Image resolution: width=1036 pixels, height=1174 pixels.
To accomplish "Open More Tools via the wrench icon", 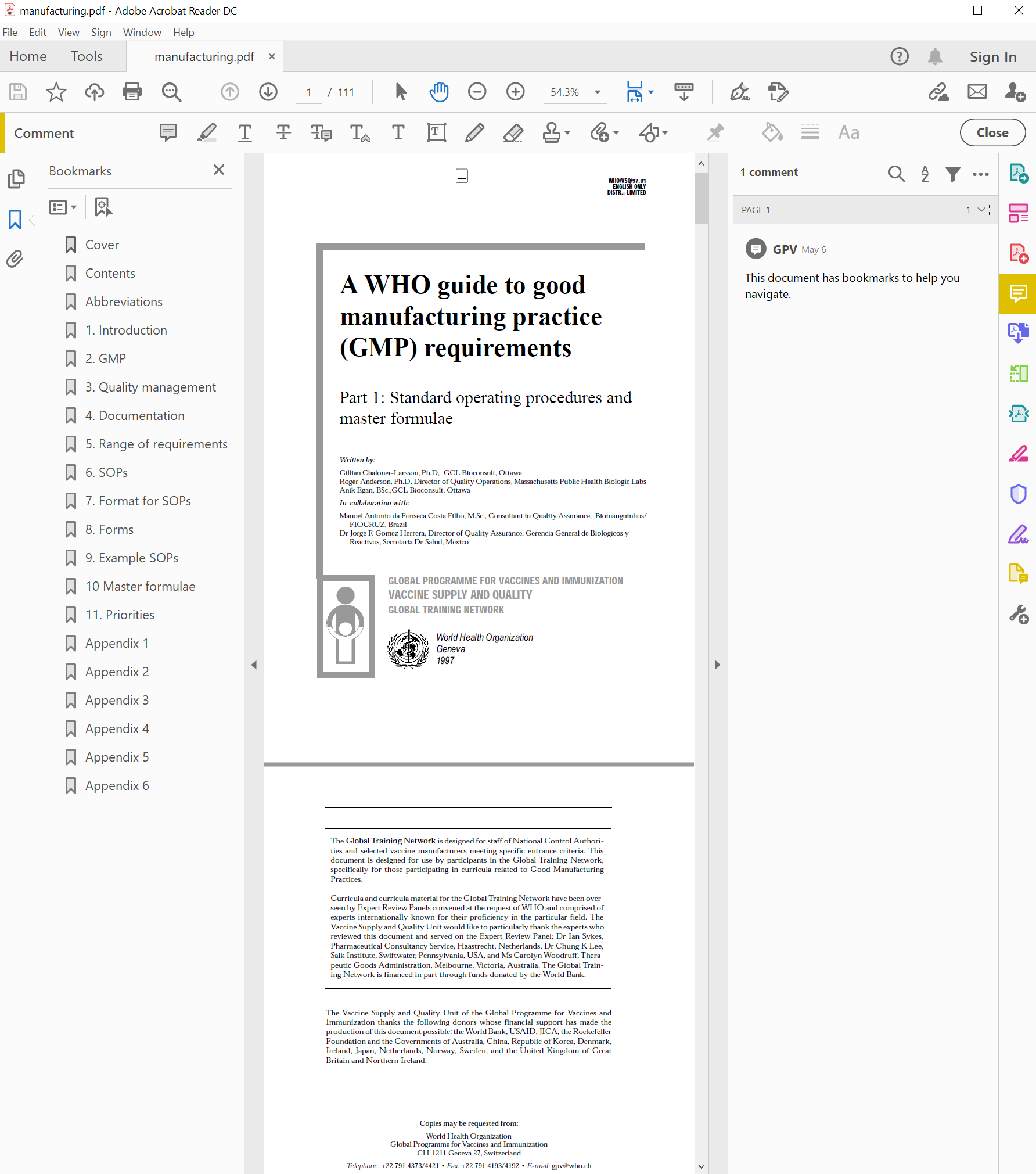I will (x=1019, y=615).
